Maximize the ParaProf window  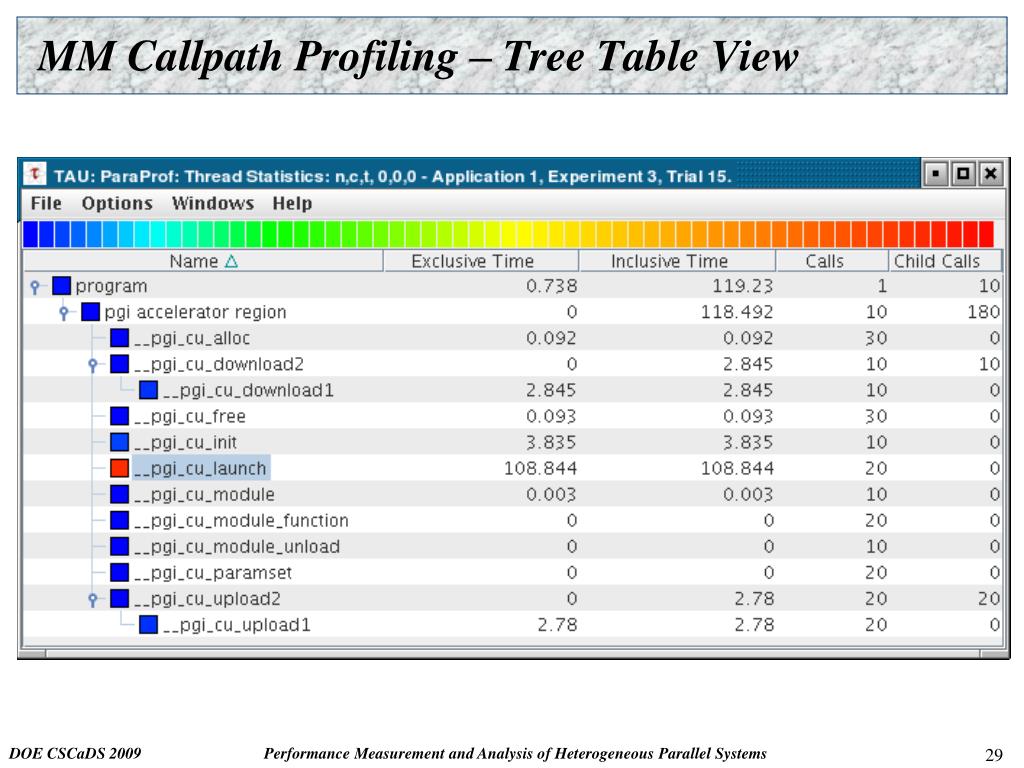click(963, 174)
